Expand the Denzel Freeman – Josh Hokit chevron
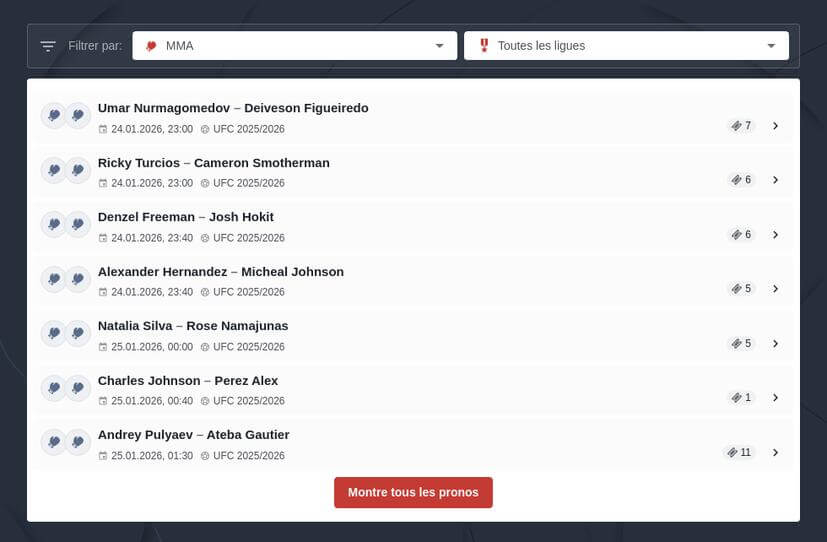The height and width of the screenshot is (542, 827). click(x=775, y=235)
